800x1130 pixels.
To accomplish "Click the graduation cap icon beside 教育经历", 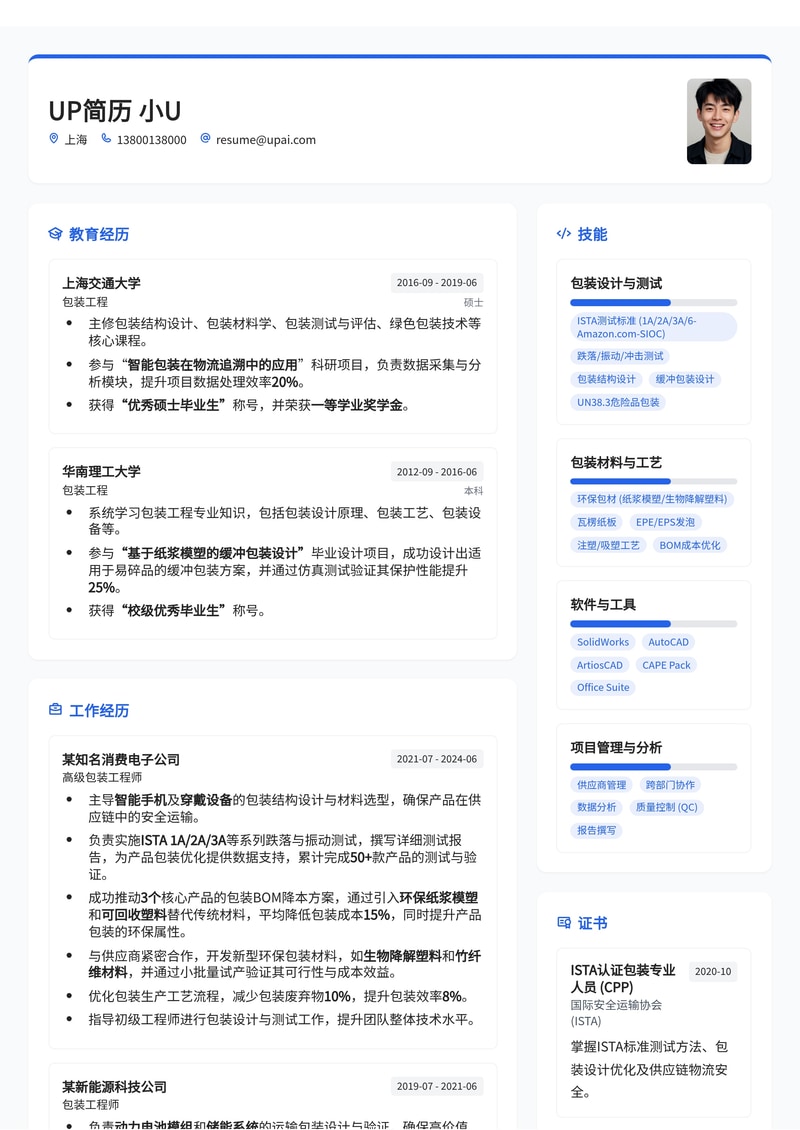I will click(x=54, y=234).
